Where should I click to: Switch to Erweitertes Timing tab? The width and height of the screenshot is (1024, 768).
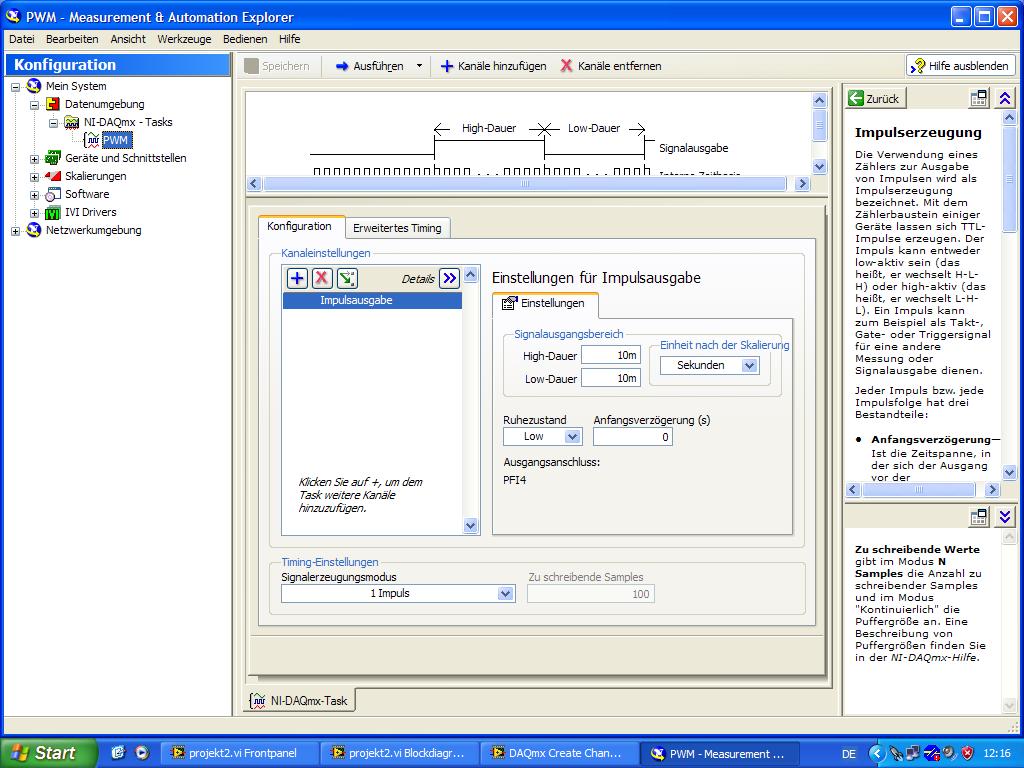coord(397,228)
